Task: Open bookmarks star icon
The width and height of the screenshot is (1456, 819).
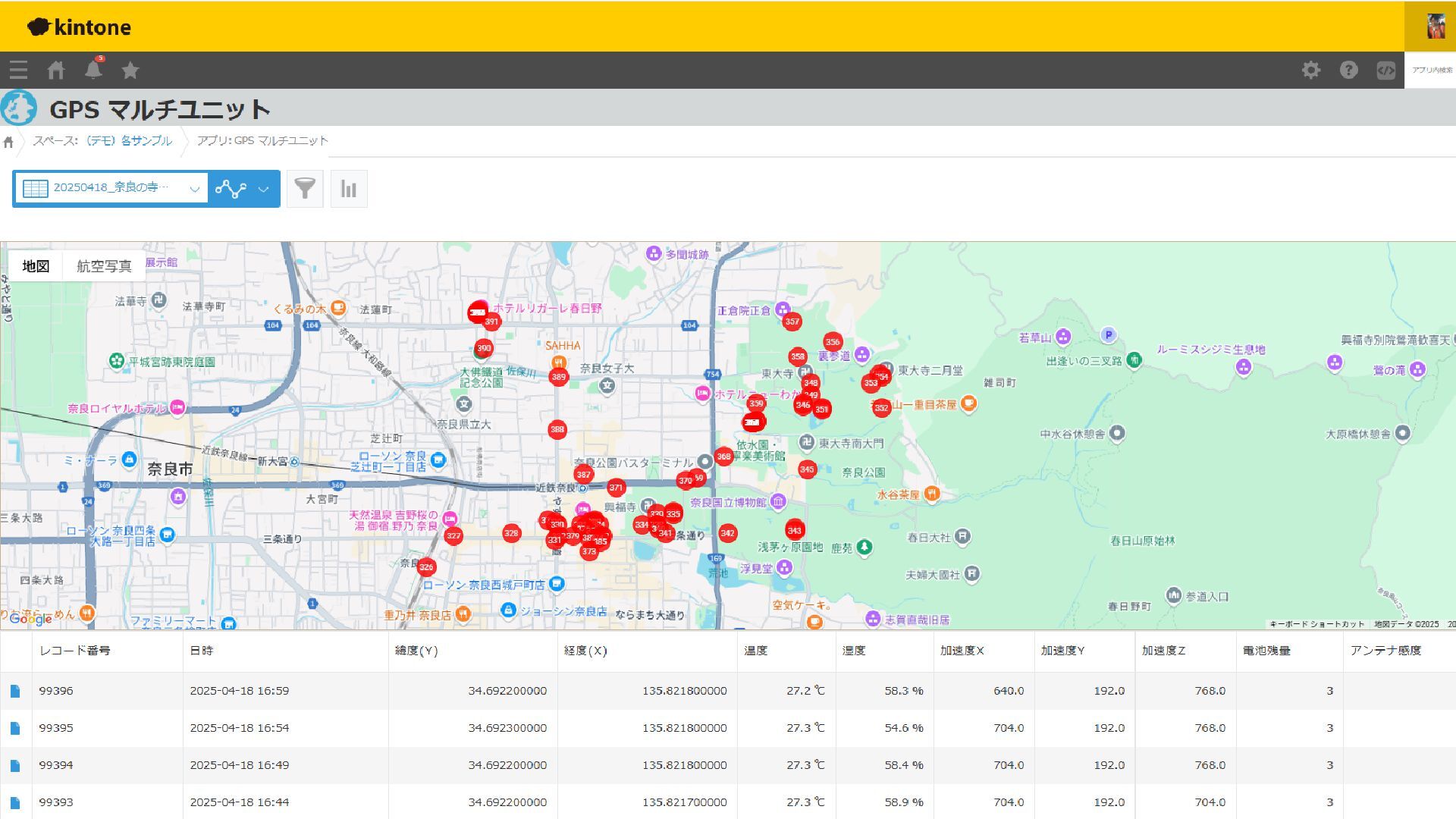Action: (130, 71)
